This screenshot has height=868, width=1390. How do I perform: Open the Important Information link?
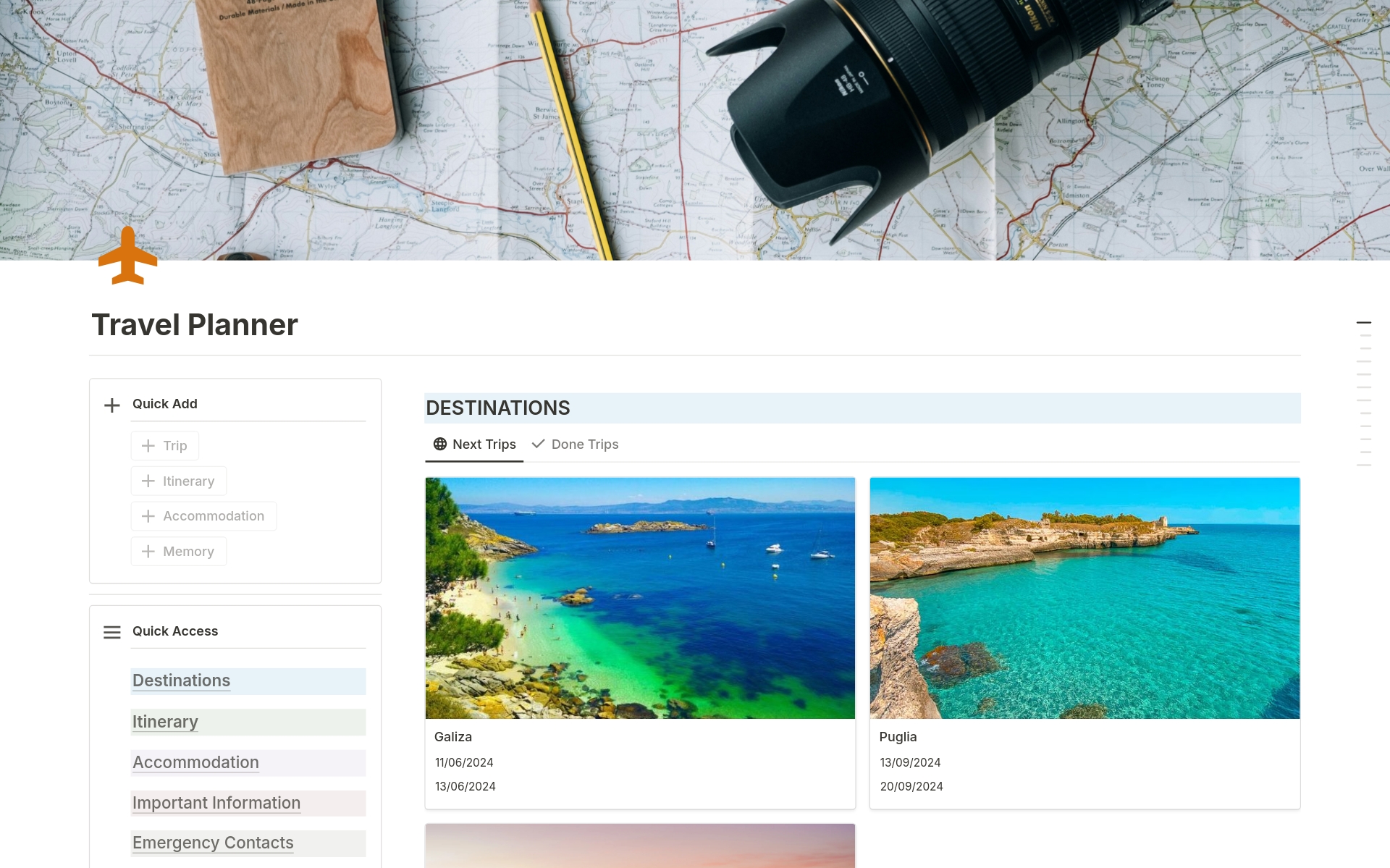(216, 803)
